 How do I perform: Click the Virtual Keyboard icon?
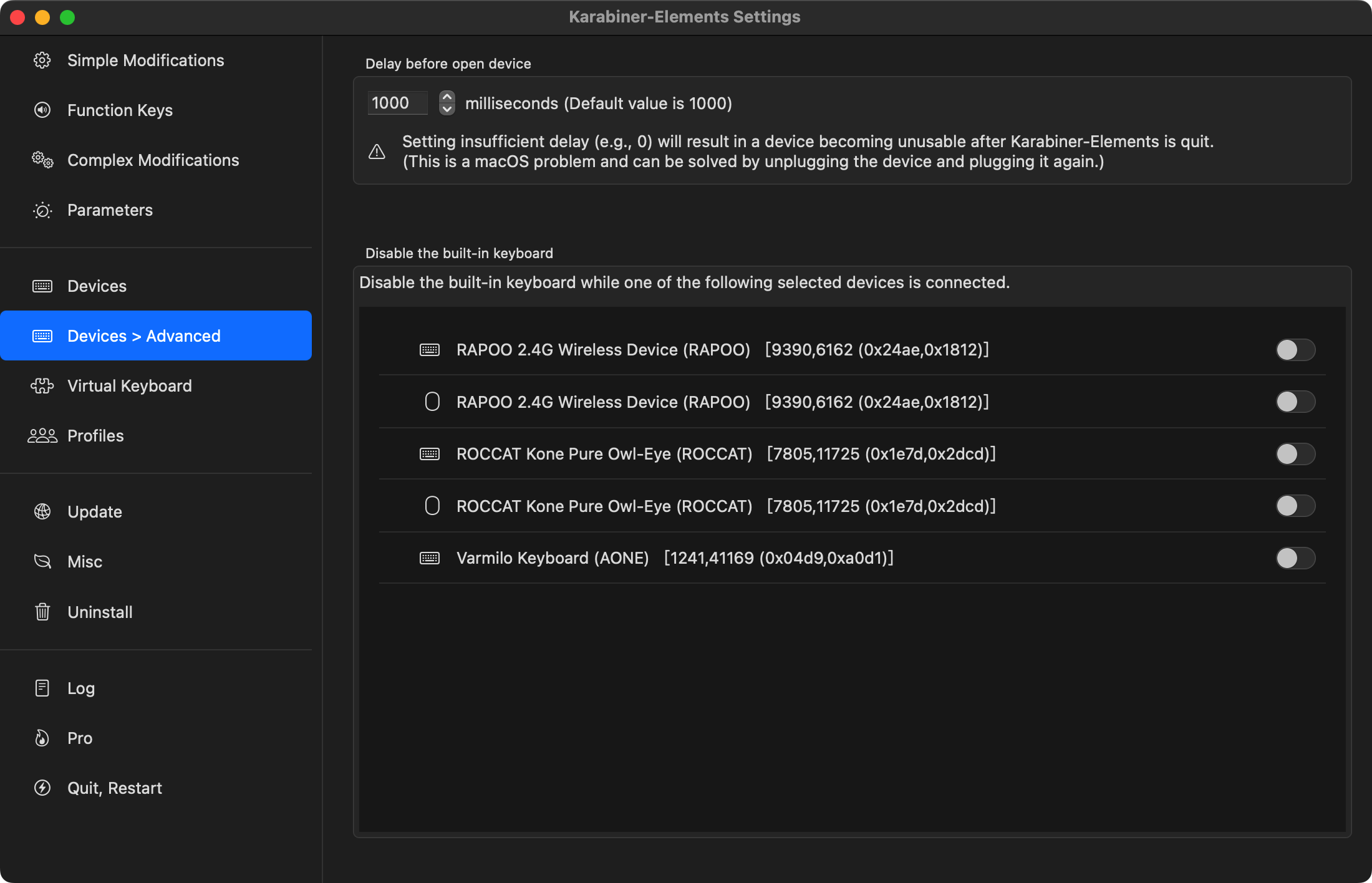(x=43, y=385)
